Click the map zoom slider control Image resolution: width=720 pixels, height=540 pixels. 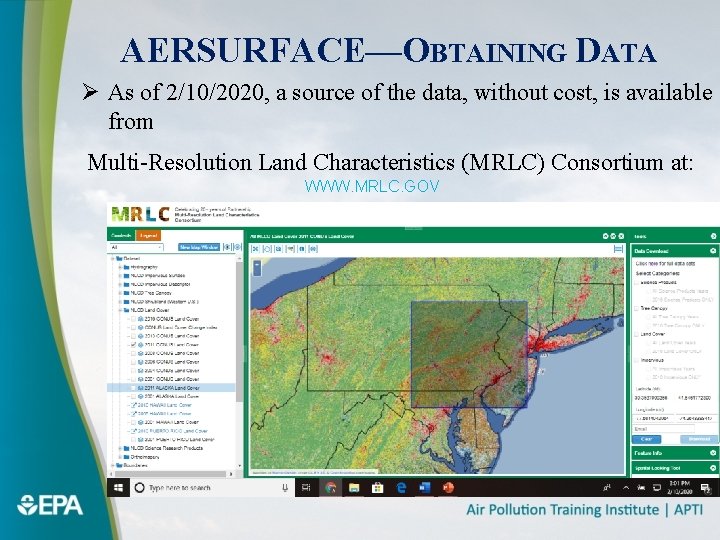coord(257,268)
